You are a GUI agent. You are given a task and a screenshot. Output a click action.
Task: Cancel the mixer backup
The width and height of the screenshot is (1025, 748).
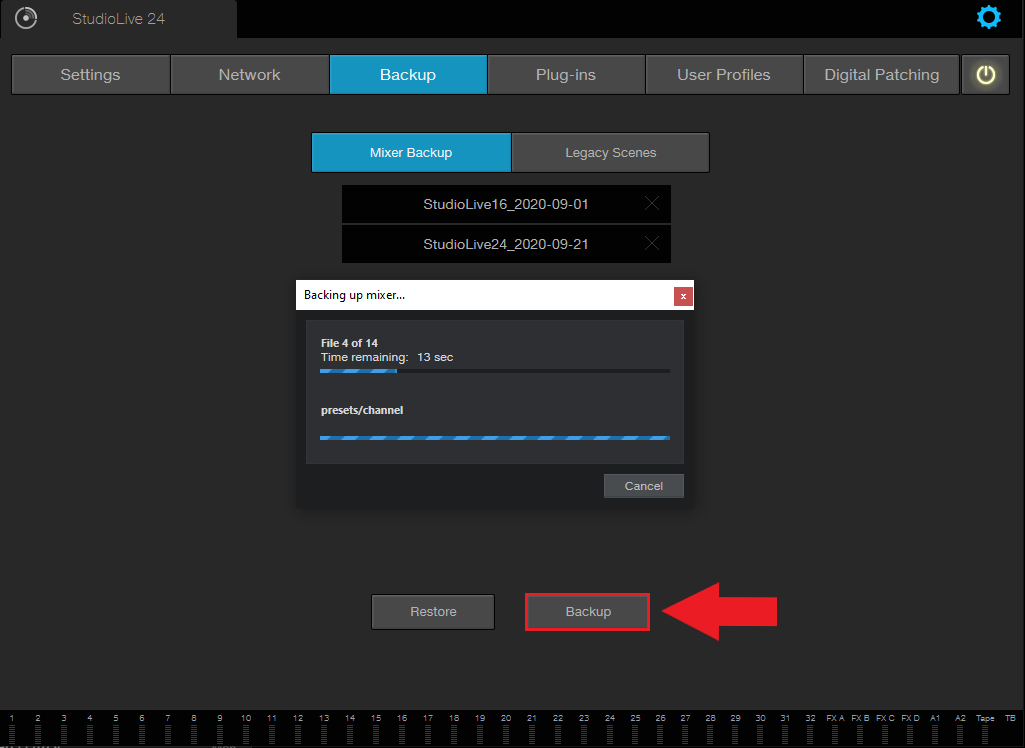click(644, 486)
